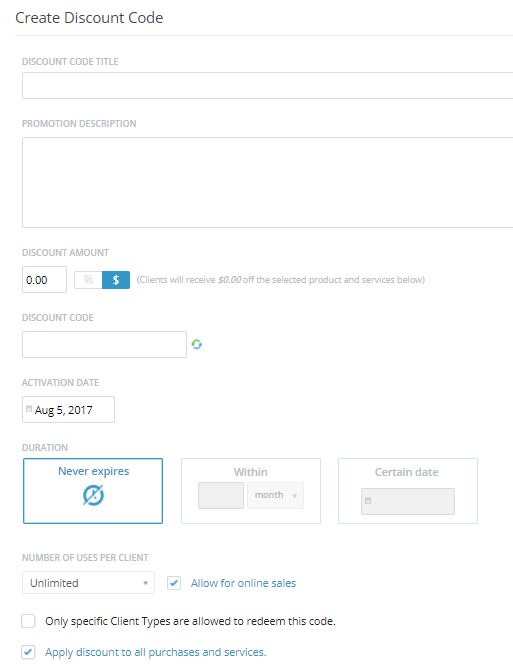Click the Discount Amount 0.00 field

[44, 279]
